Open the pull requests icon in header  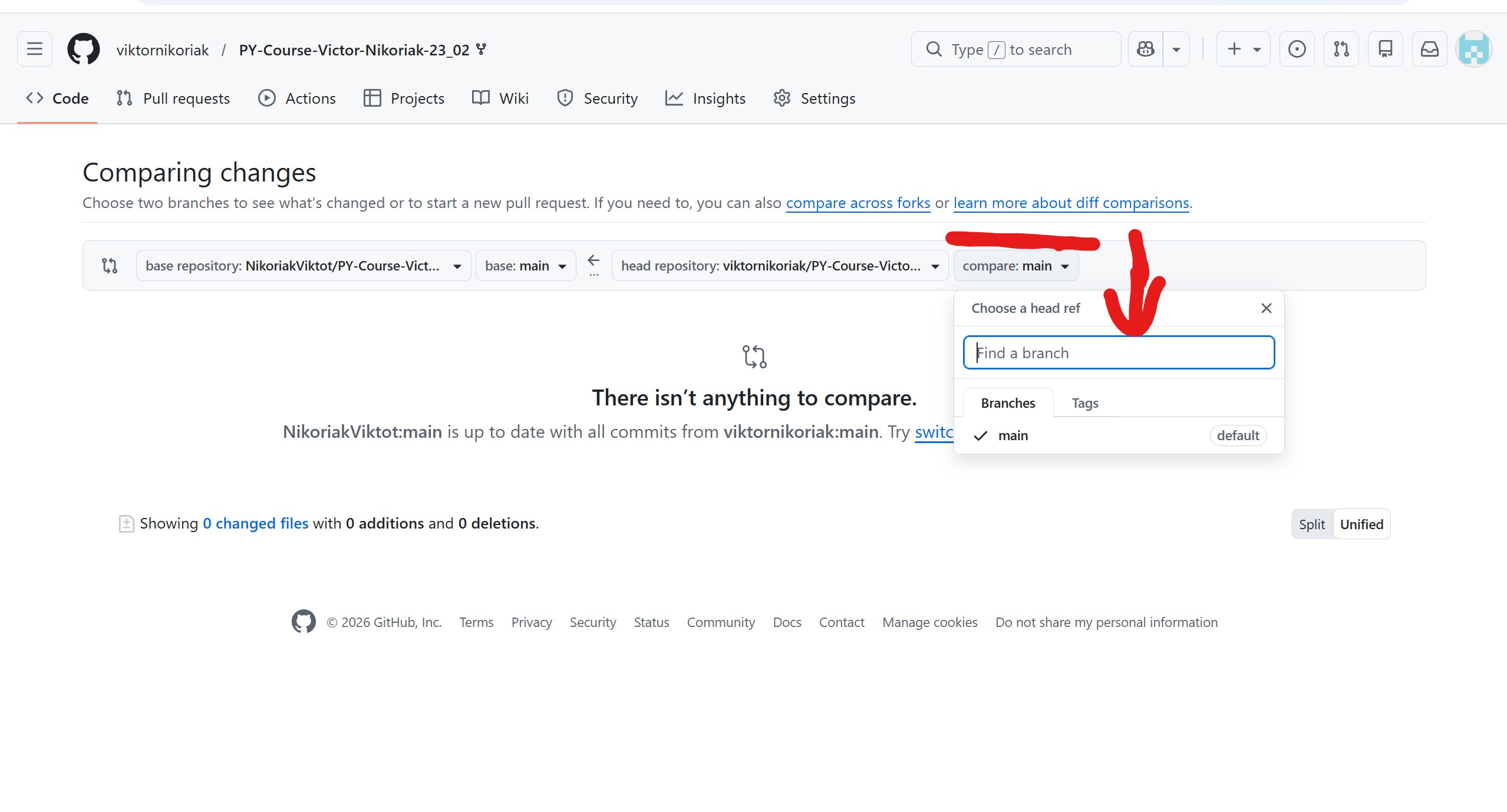[x=1341, y=49]
